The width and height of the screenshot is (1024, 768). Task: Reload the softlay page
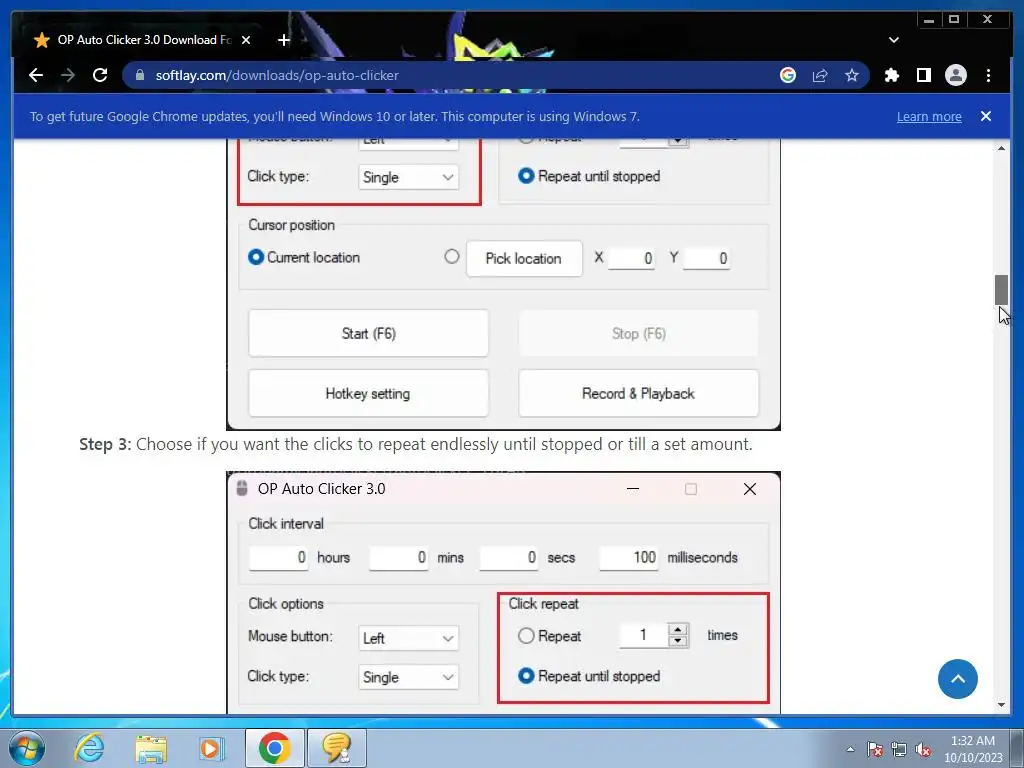100,75
